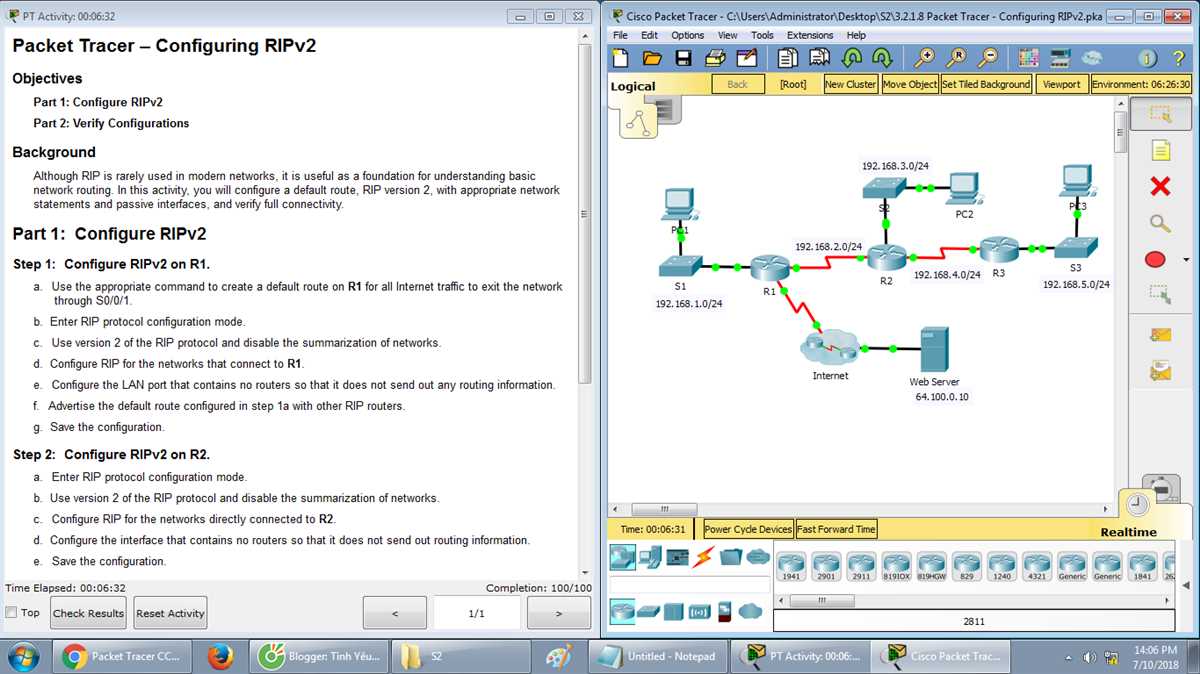The image size is (1200, 674).
Task: Click the Reset Activity button
Action: (x=171, y=613)
